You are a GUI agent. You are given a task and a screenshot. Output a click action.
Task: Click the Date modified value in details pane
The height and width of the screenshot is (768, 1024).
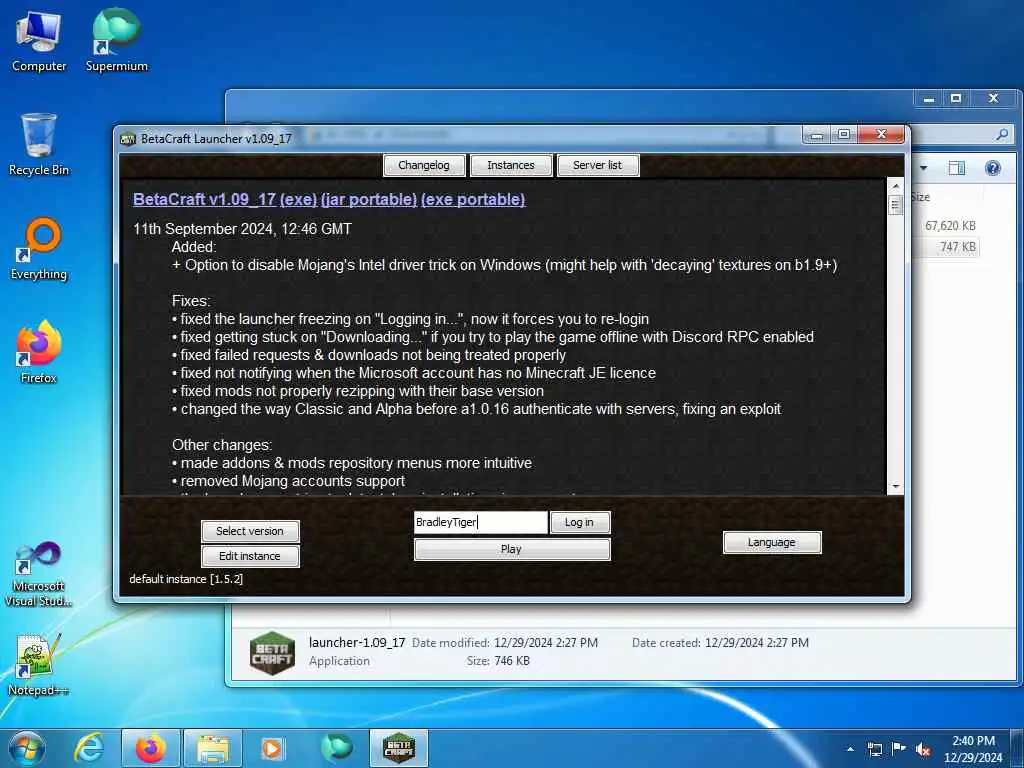[x=546, y=643]
